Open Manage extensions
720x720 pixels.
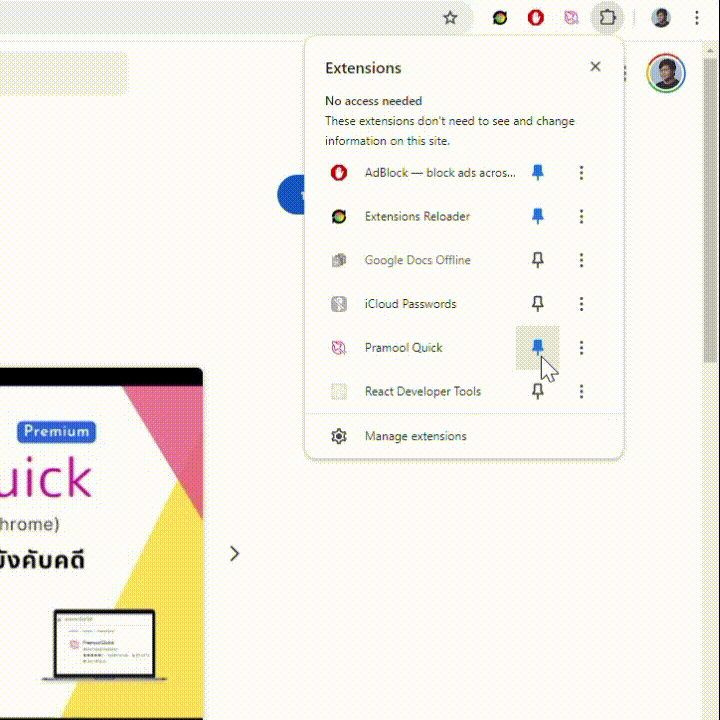pyautogui.click(x=464, y=436)
